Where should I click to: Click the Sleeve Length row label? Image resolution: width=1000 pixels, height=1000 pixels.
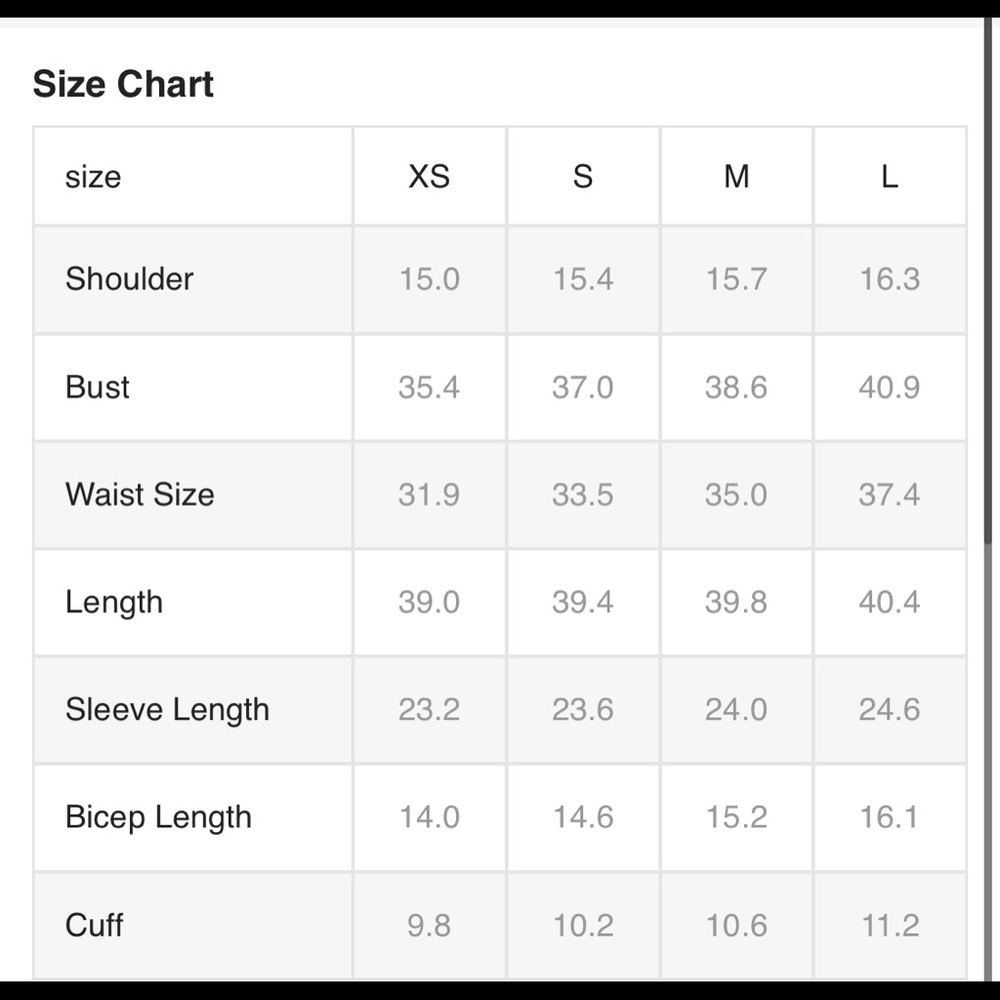167,709
